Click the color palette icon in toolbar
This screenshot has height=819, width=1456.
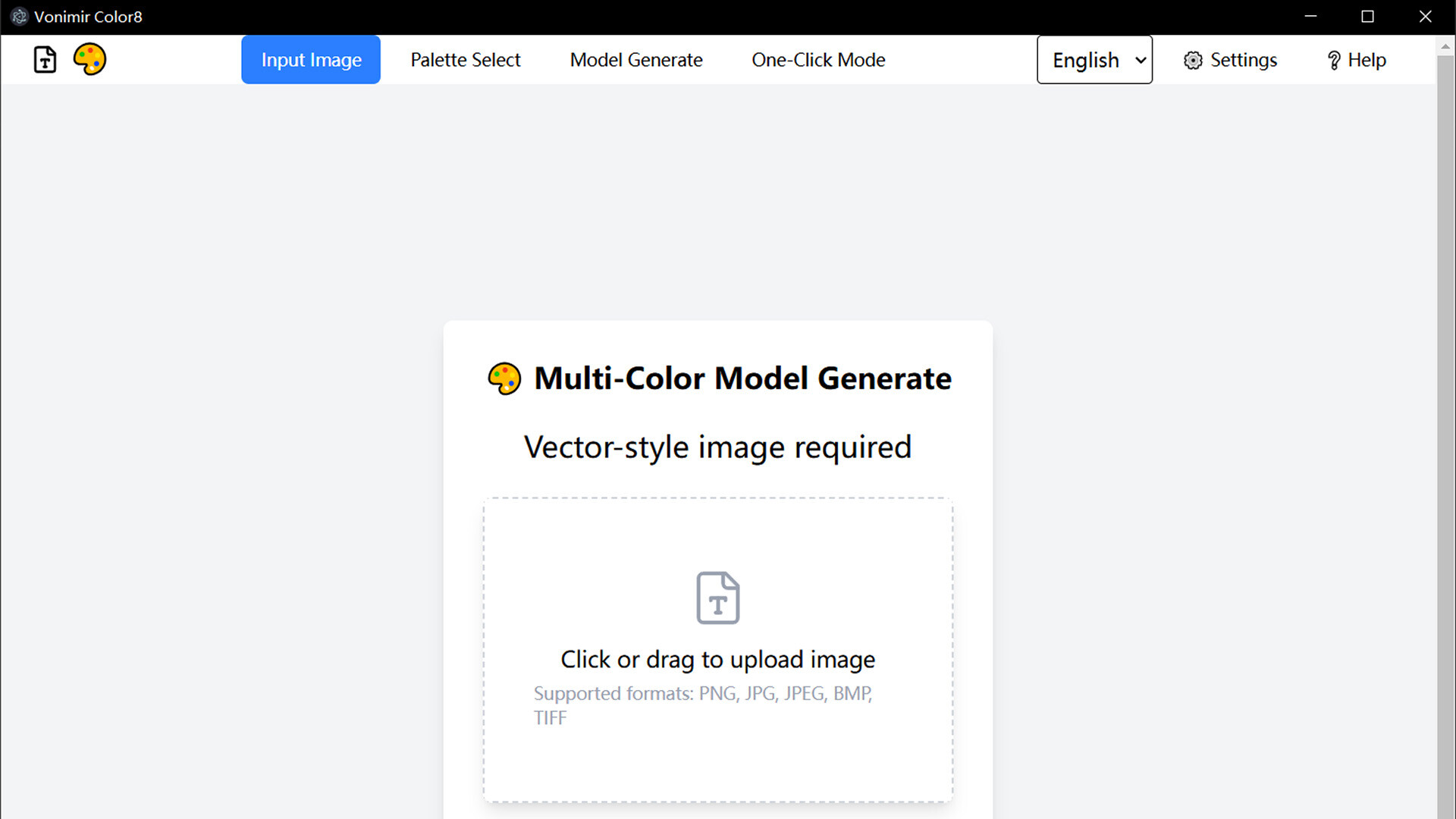point(89,59)
